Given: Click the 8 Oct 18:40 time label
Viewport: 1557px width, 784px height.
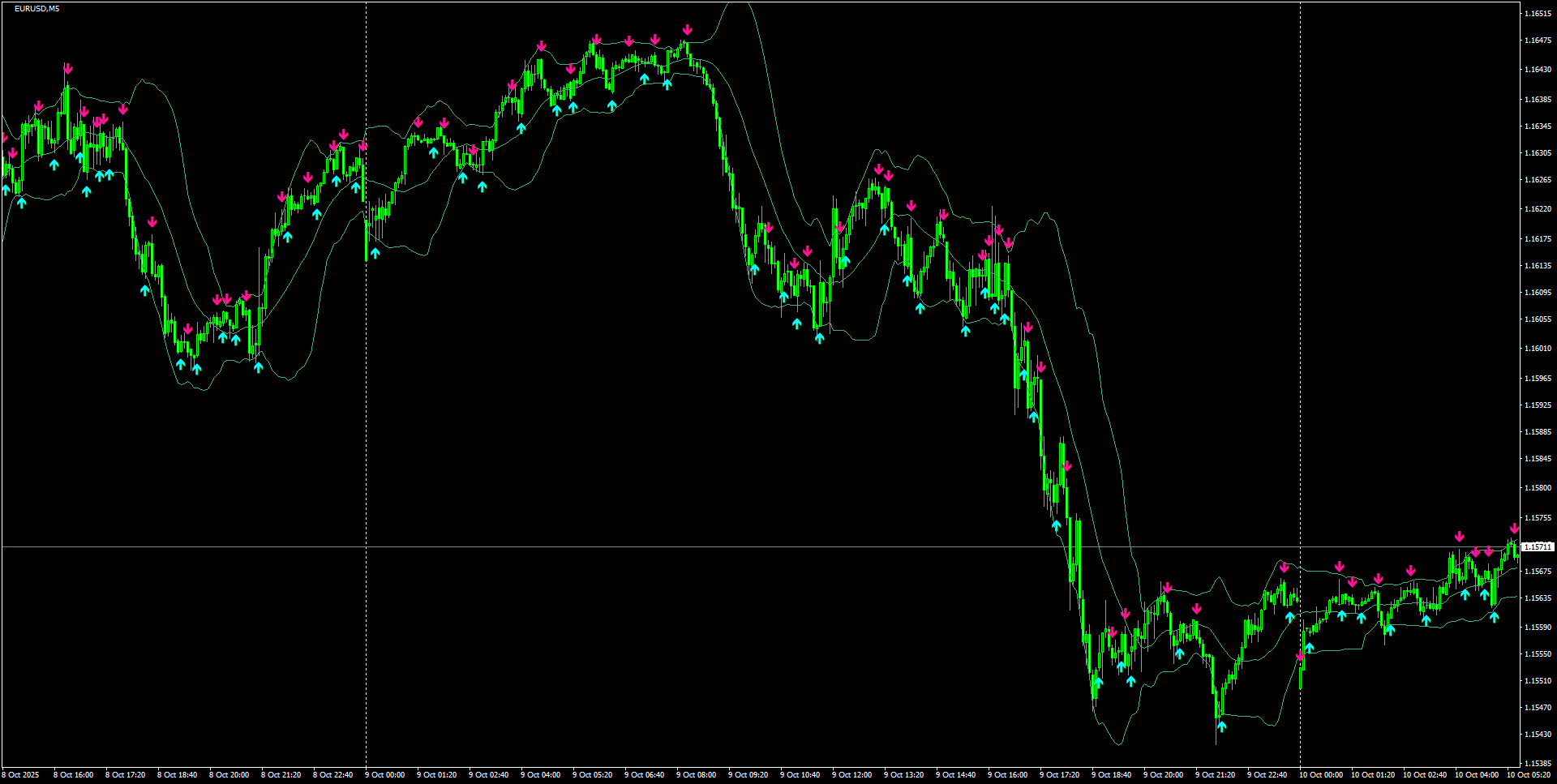Looking at the screenshot, I should (177, 775).
